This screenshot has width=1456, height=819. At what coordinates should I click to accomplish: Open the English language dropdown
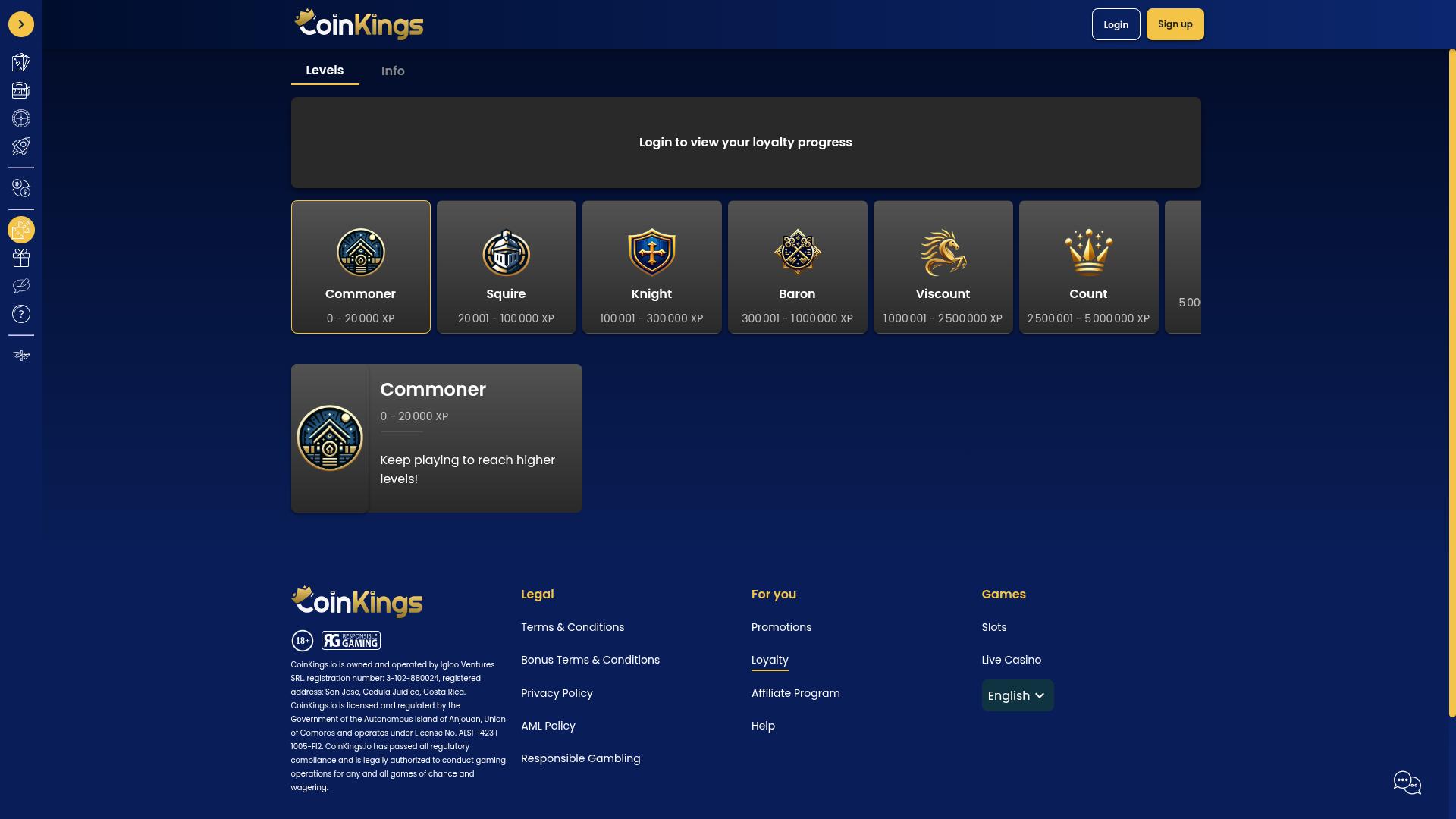click(x=1016, y=695)
